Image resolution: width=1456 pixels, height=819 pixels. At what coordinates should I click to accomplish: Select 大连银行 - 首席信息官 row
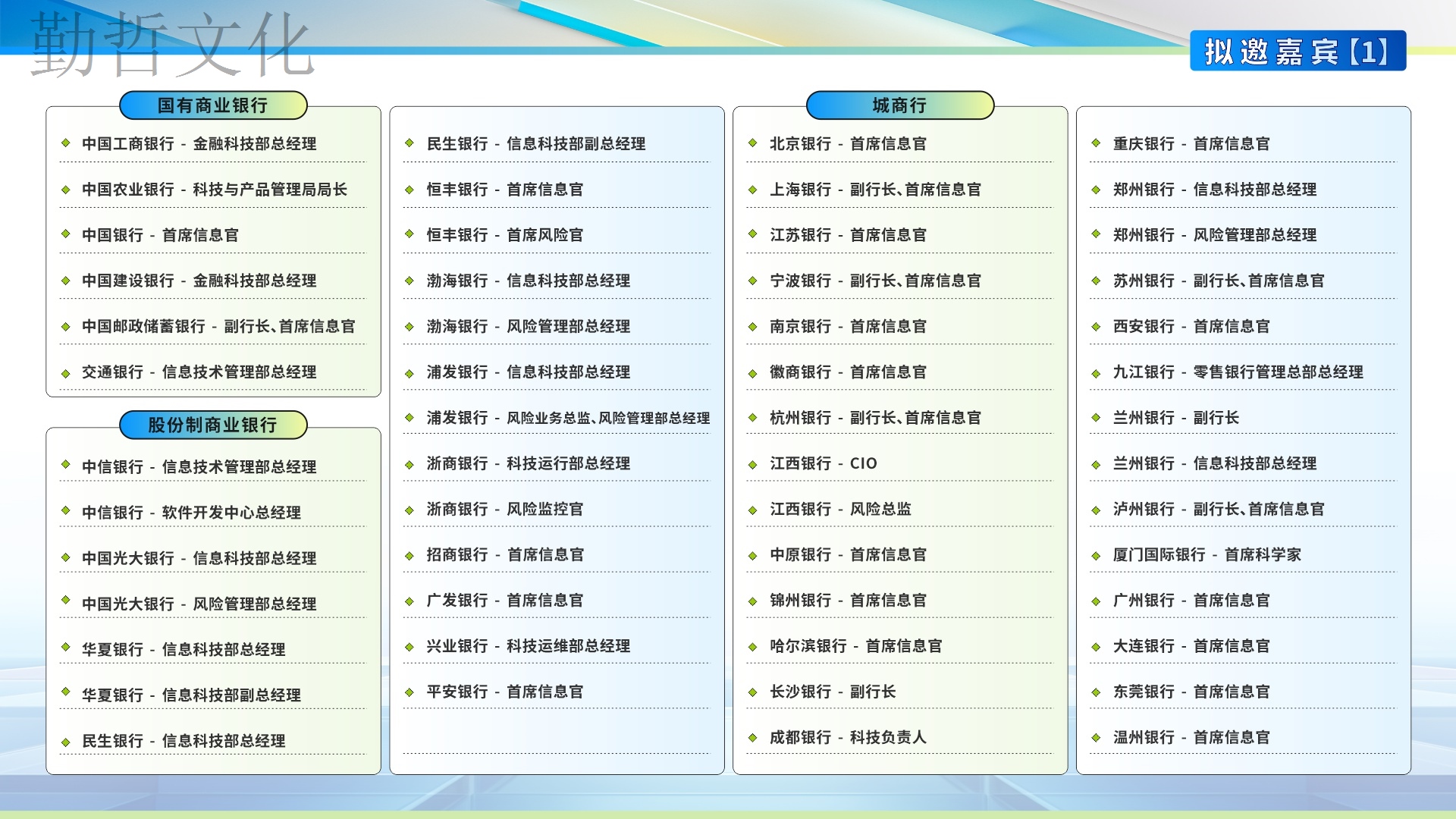[1243, 646]
